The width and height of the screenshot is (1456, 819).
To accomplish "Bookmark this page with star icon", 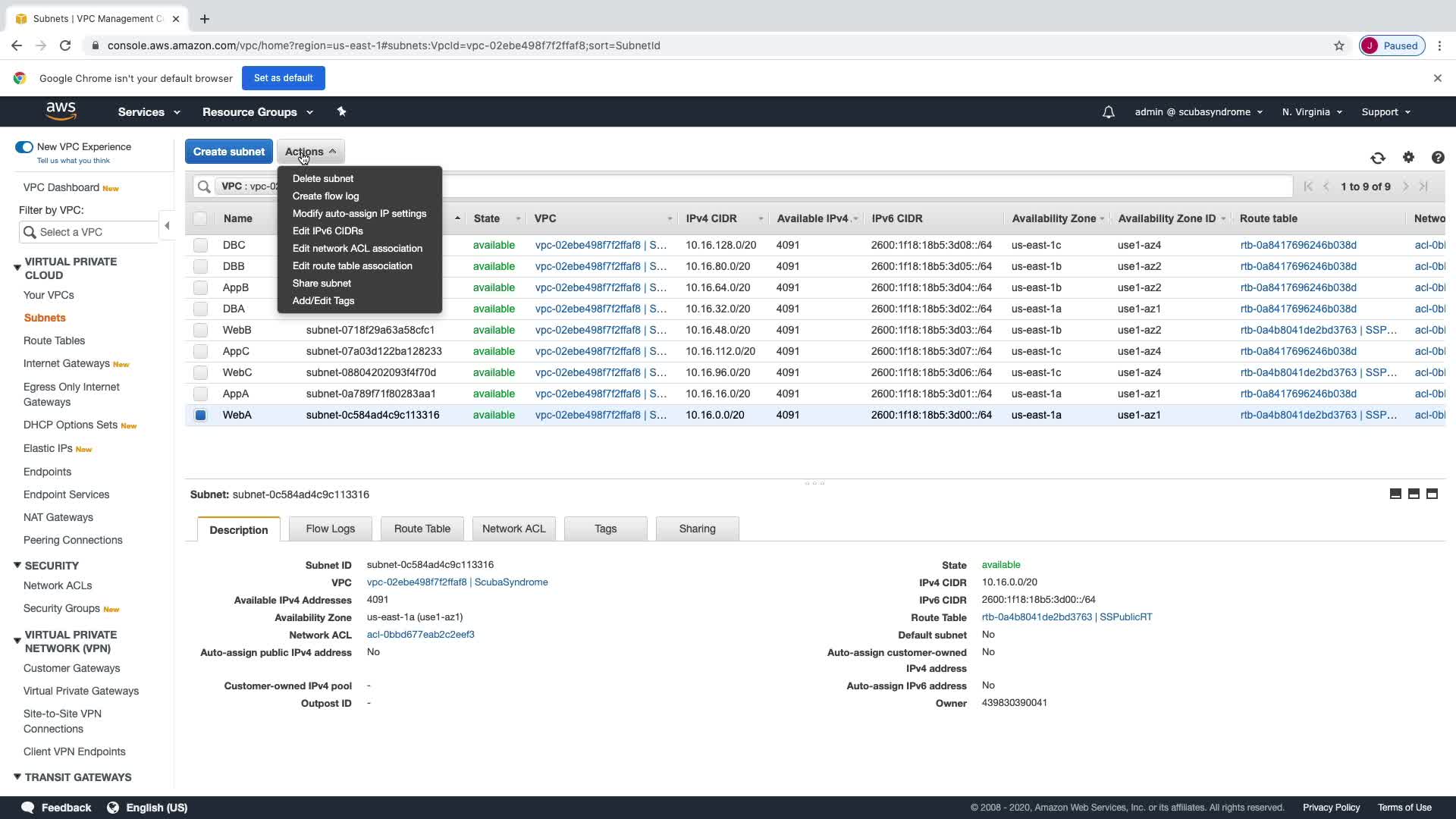I will click(x=1339, y=45).
